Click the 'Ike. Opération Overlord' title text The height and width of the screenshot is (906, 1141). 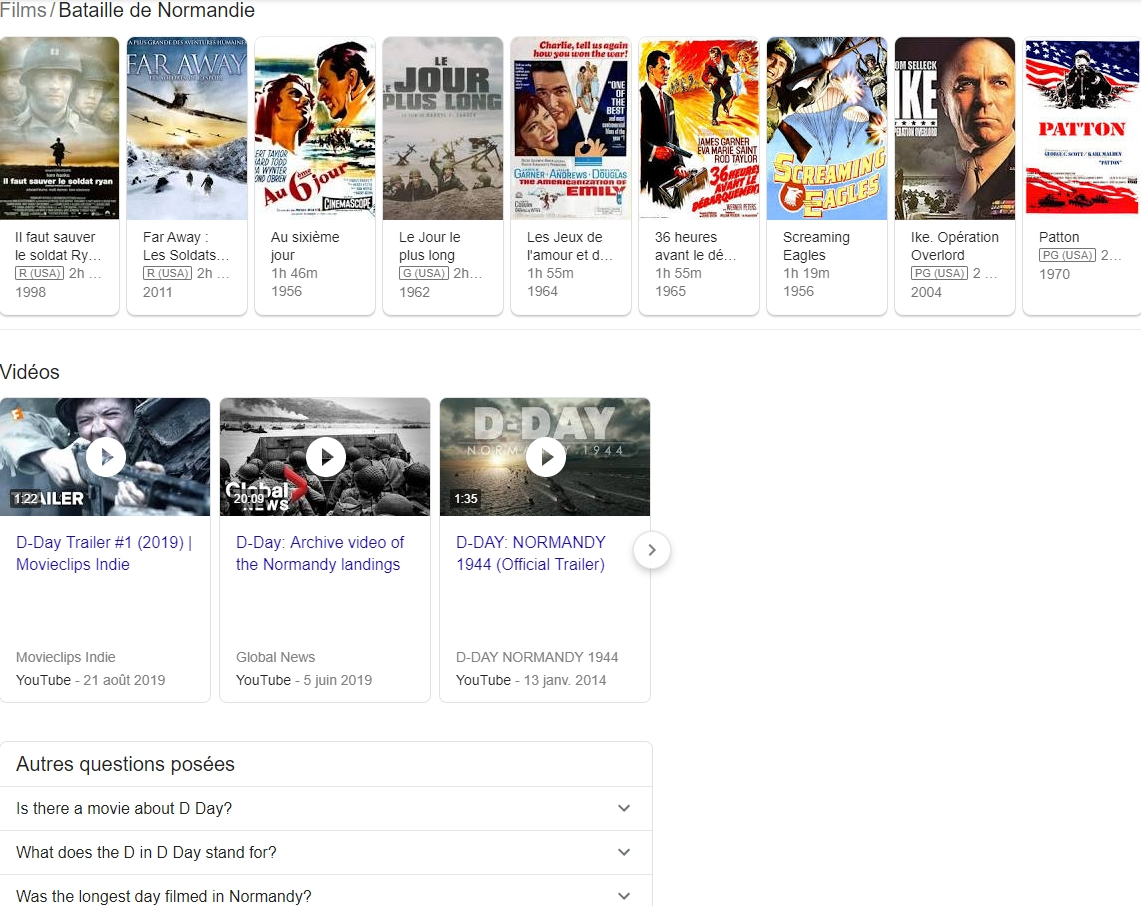(x=955, y=246)
